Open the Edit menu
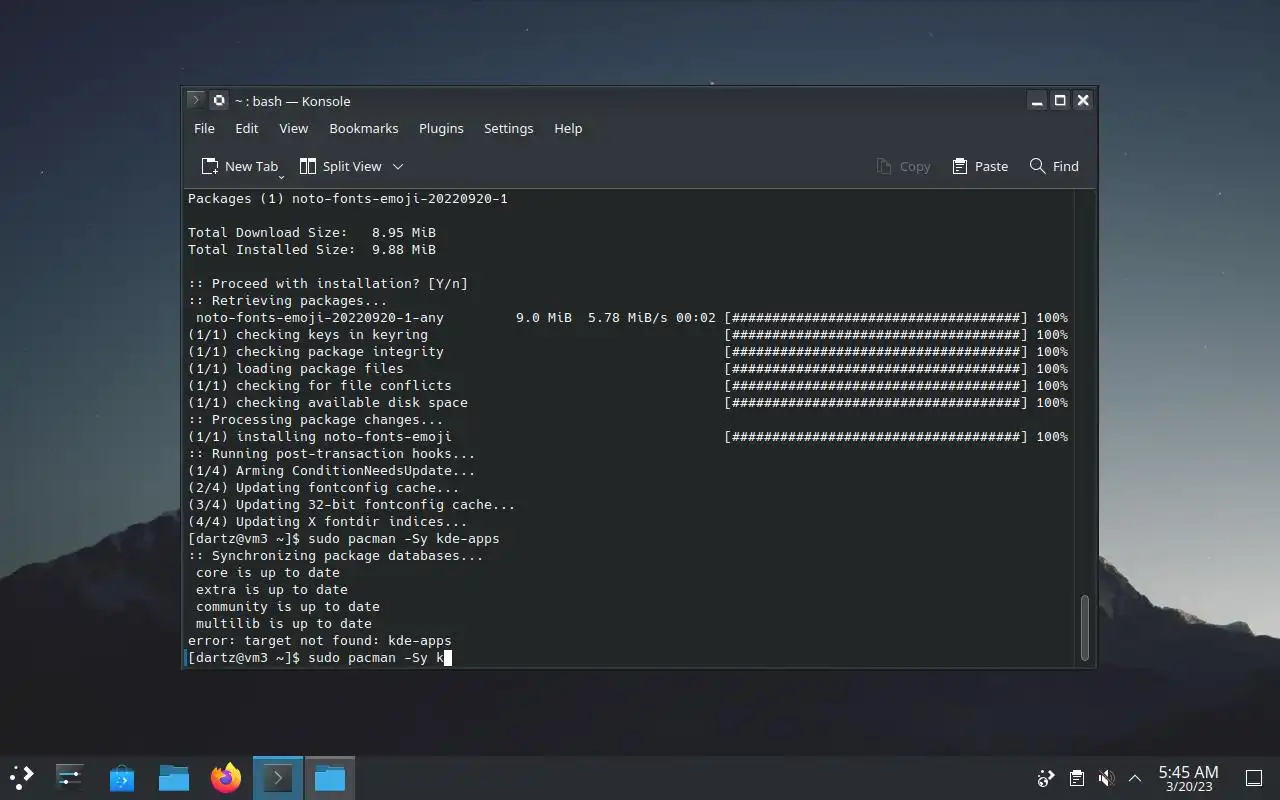The height and width of the screenshot is (800, 1280). pyautogui.click(x=246, y=128)
